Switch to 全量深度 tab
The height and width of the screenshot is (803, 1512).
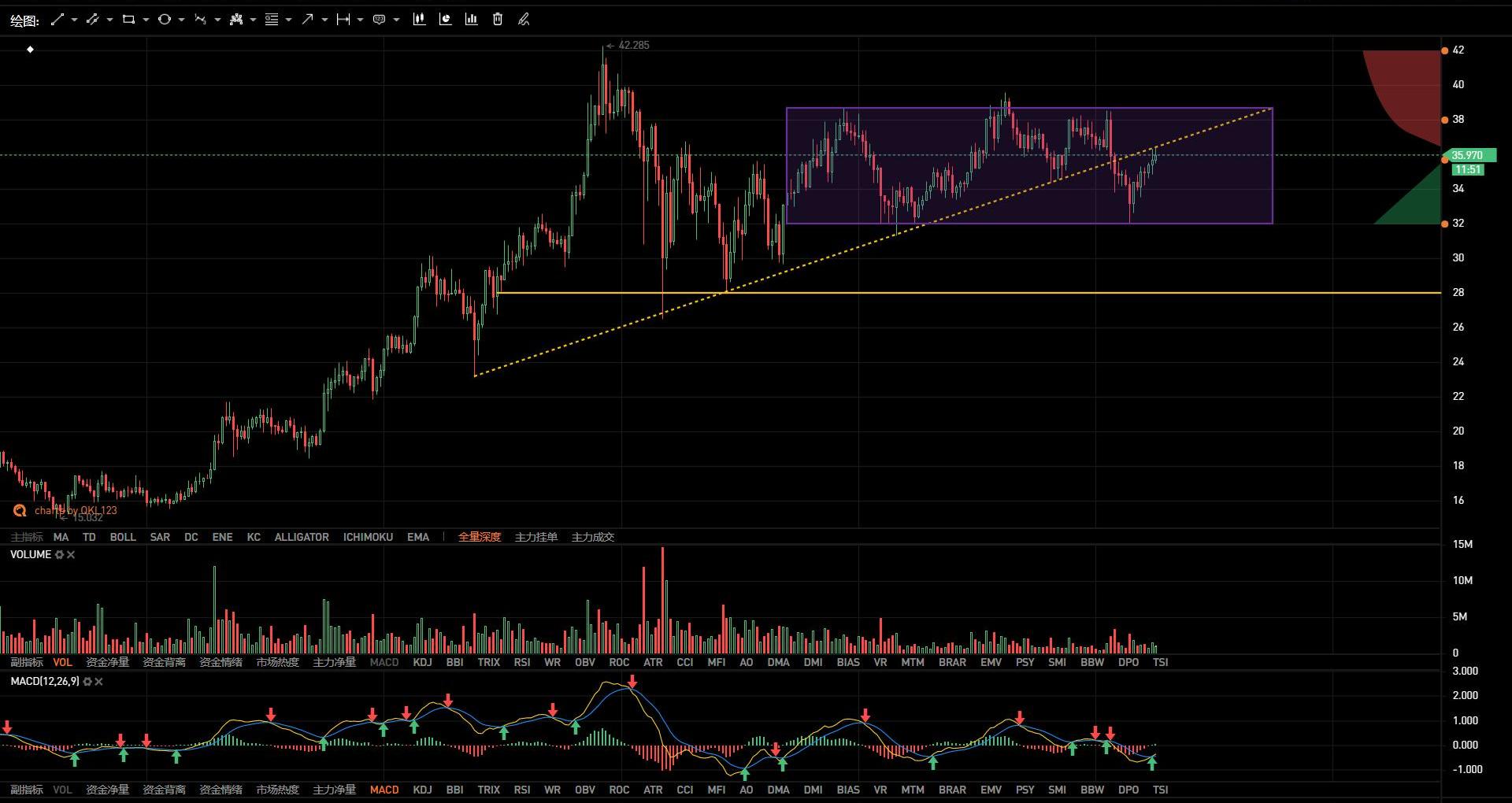[x=480, y=537]
